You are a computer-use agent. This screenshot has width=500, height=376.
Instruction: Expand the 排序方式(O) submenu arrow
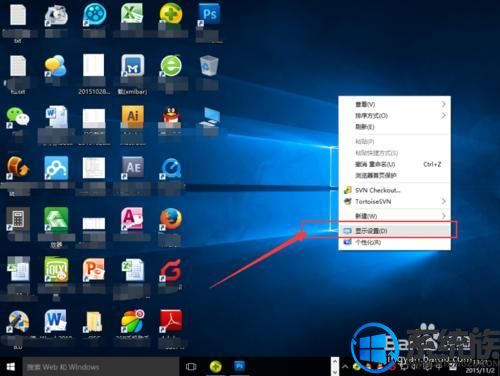pyautogui.click(x=443, y=115)
